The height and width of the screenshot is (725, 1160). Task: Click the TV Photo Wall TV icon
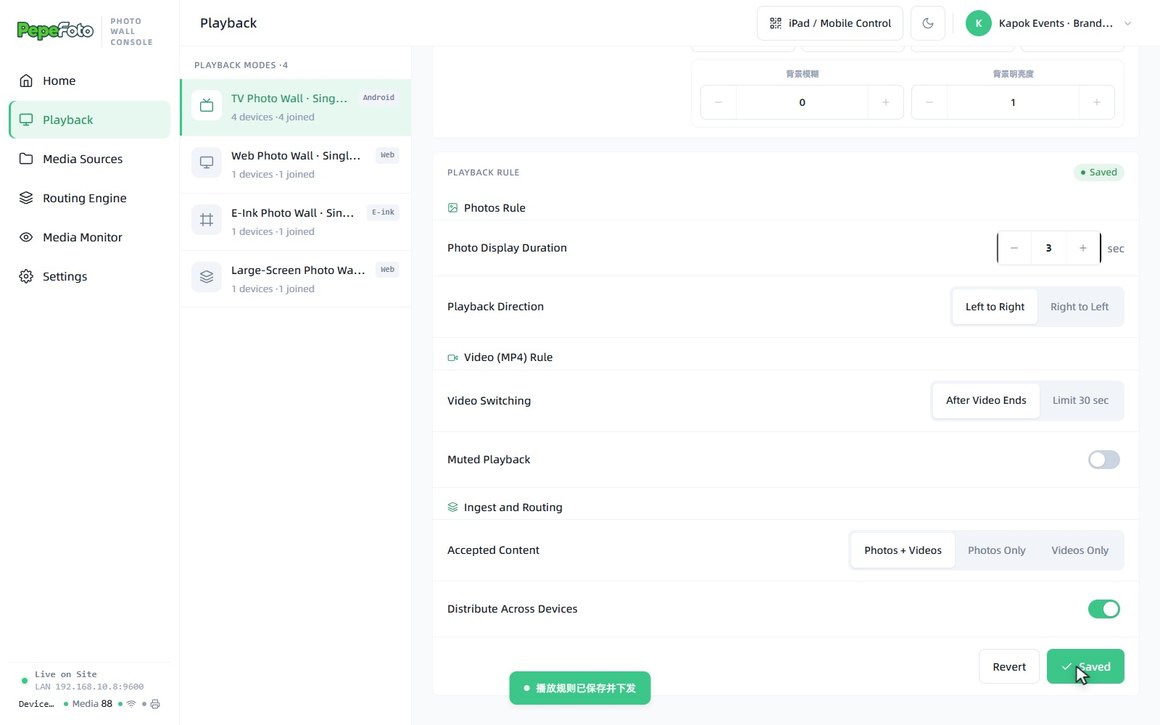[206, 106]
